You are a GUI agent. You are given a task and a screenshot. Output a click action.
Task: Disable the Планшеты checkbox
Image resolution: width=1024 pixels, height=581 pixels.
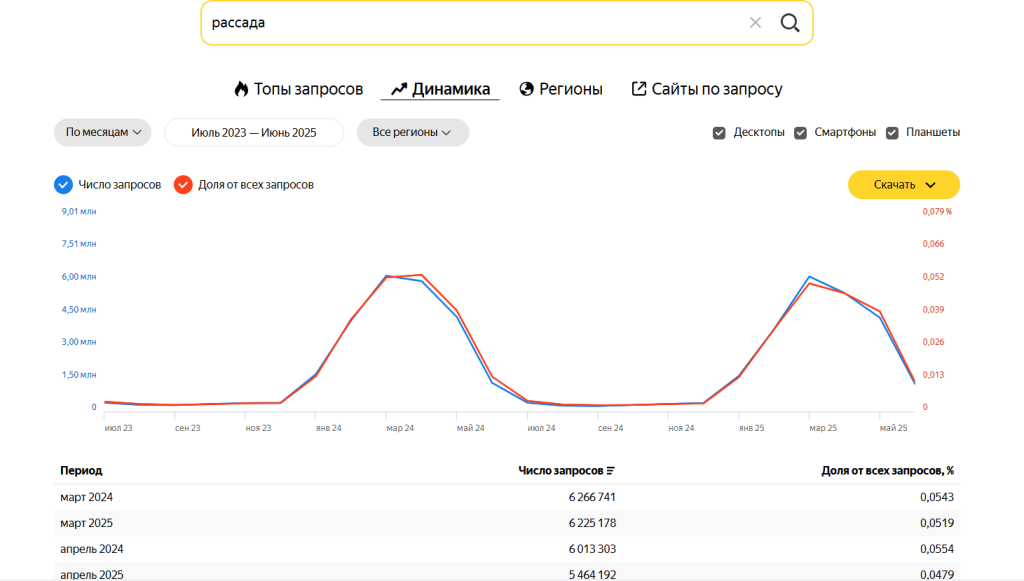pos(892,133)
